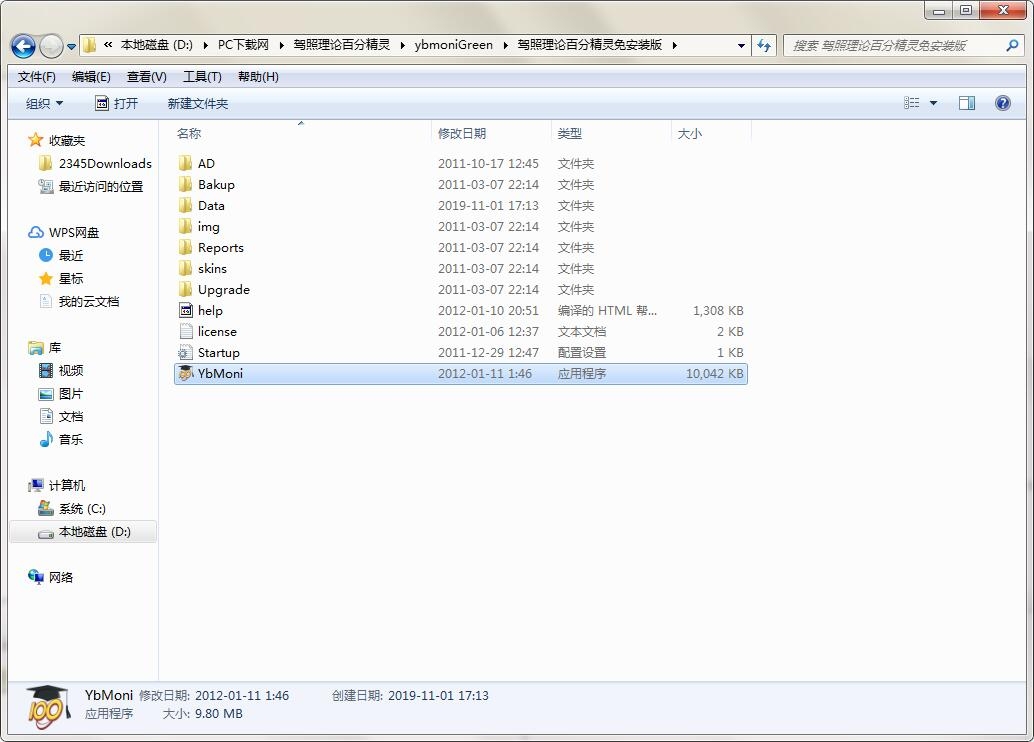Open 最近访问的位置 in the sidebar

[90, 187]
